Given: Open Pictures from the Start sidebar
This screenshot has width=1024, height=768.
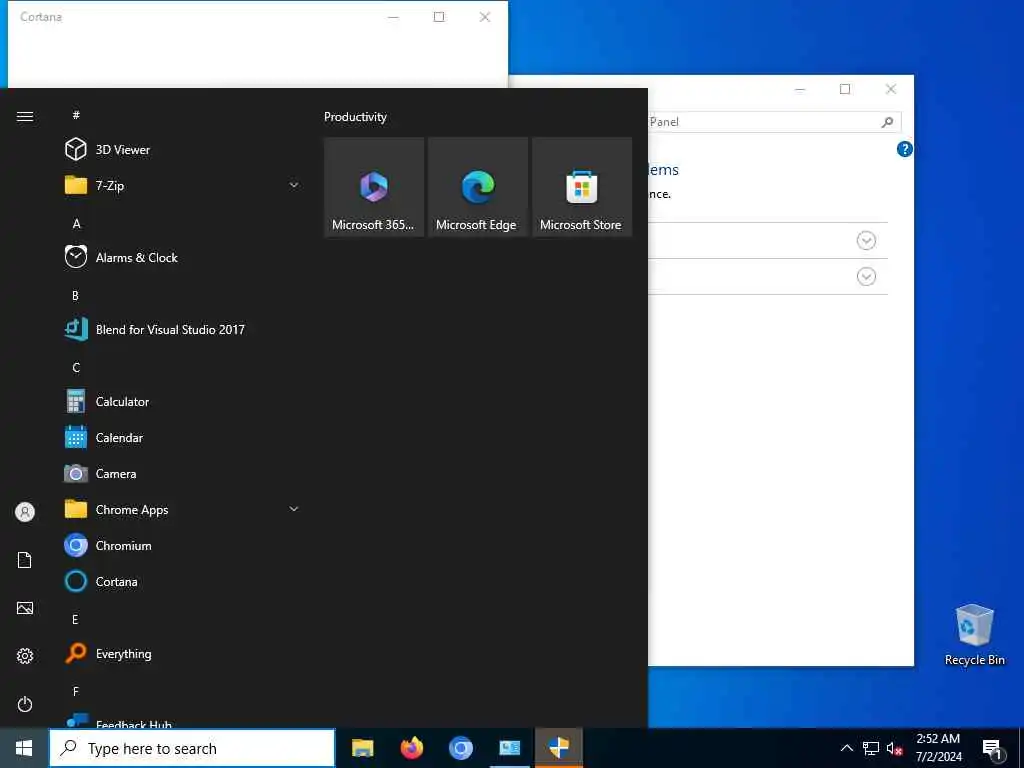Looking at the screenshot, I should click(x=25, y=608).
